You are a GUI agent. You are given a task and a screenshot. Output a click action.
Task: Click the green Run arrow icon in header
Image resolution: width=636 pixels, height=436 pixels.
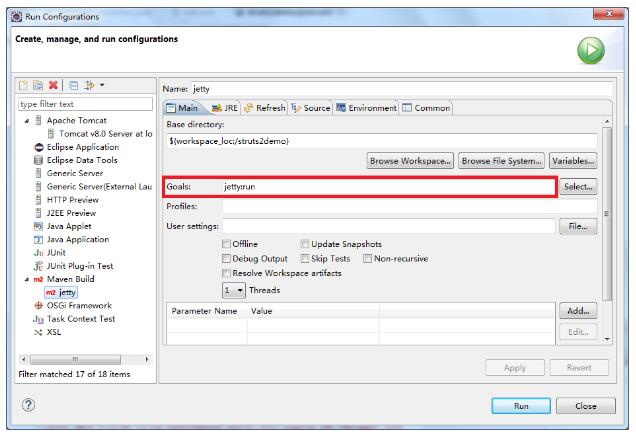pyautogui.click(x=590, y=52)
